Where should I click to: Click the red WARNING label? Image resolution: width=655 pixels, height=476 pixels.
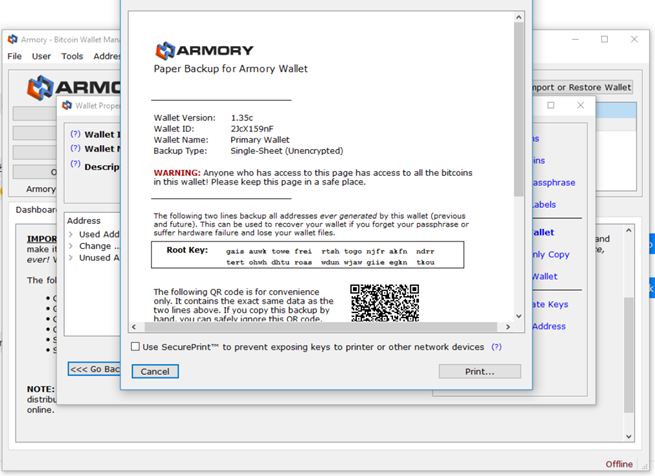177,173
